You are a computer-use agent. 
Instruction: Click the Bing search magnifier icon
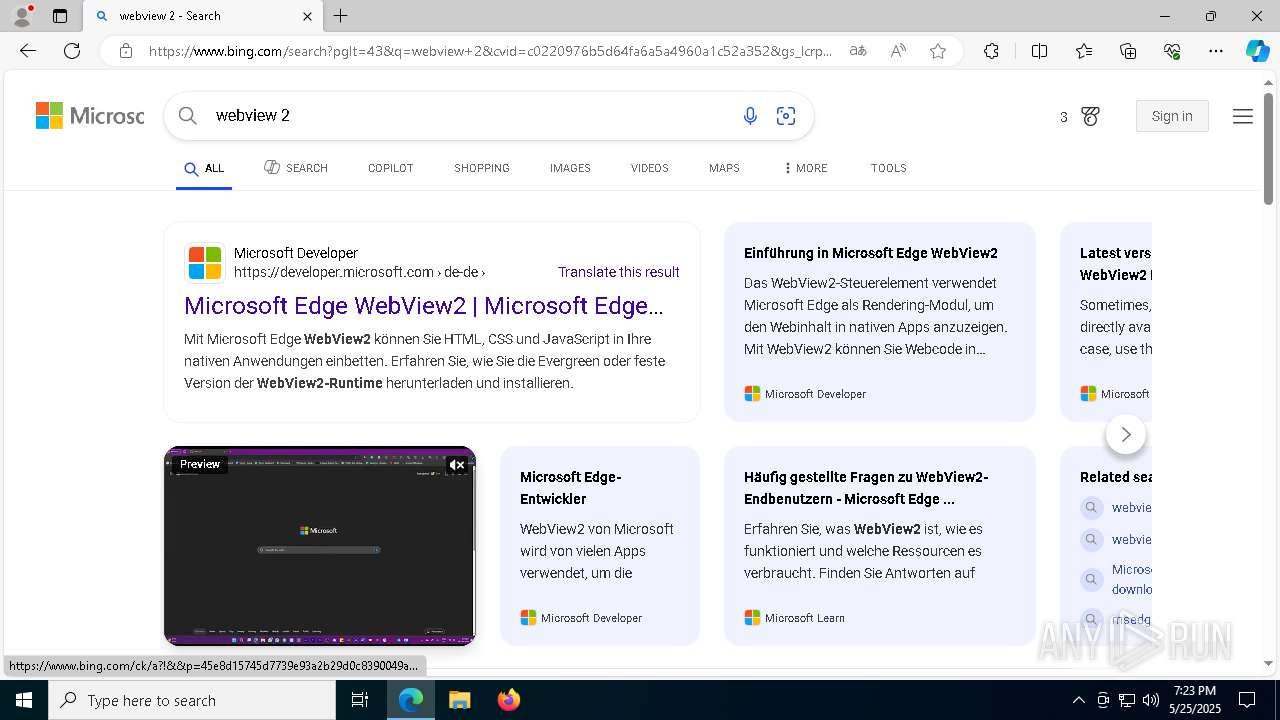click(x=187, y=116)
